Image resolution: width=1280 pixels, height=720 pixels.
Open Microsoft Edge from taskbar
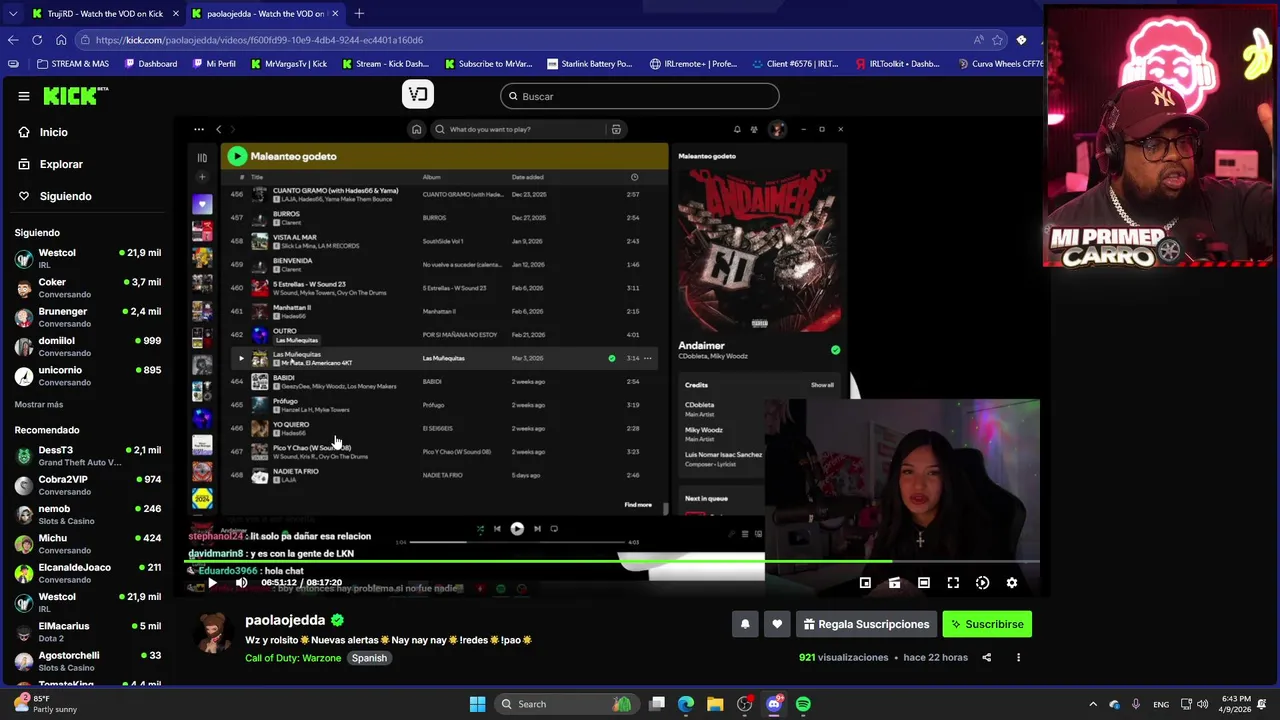point(686,704)
